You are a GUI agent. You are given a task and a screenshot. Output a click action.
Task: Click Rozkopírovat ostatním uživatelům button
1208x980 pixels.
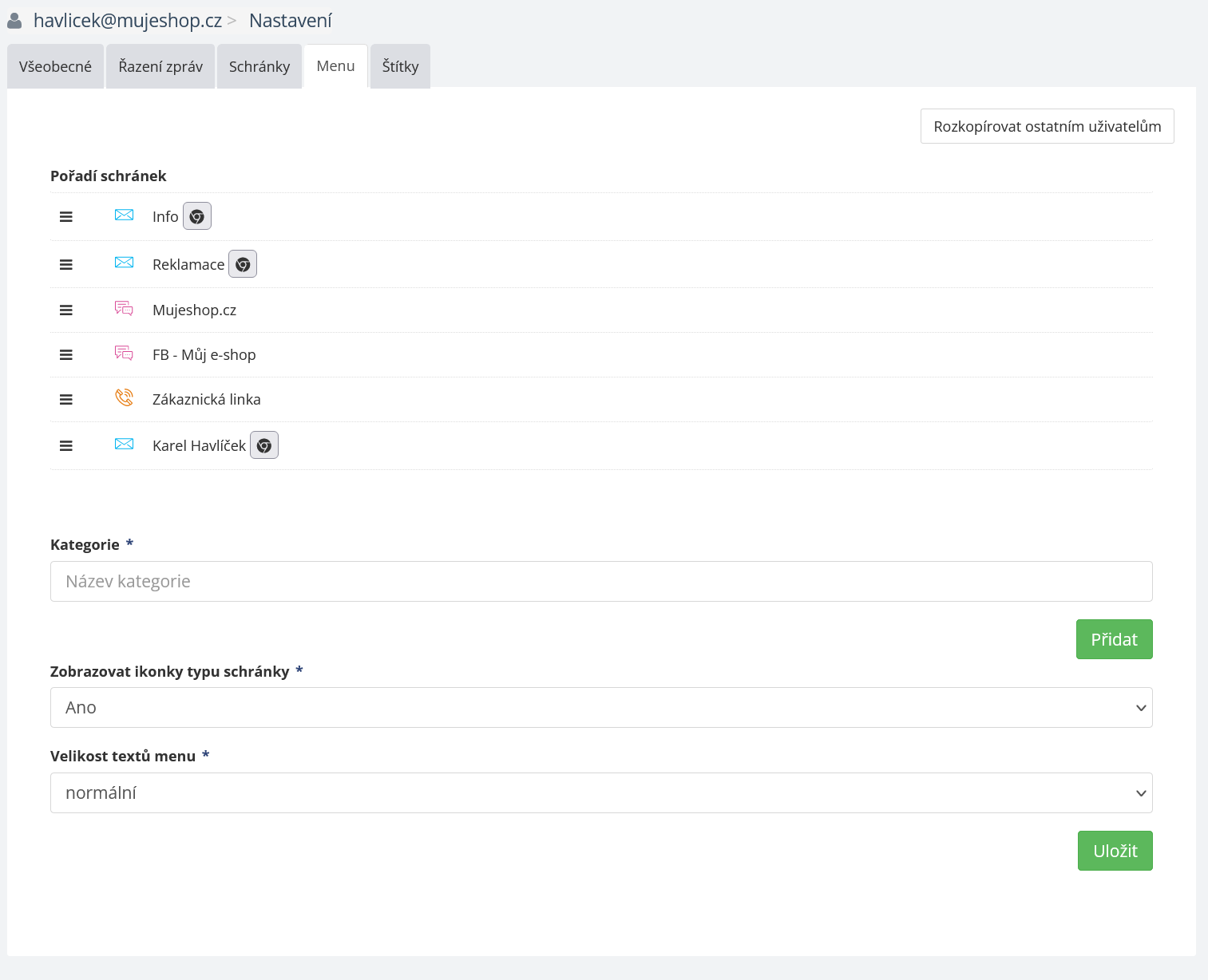tap(1047, 126)
